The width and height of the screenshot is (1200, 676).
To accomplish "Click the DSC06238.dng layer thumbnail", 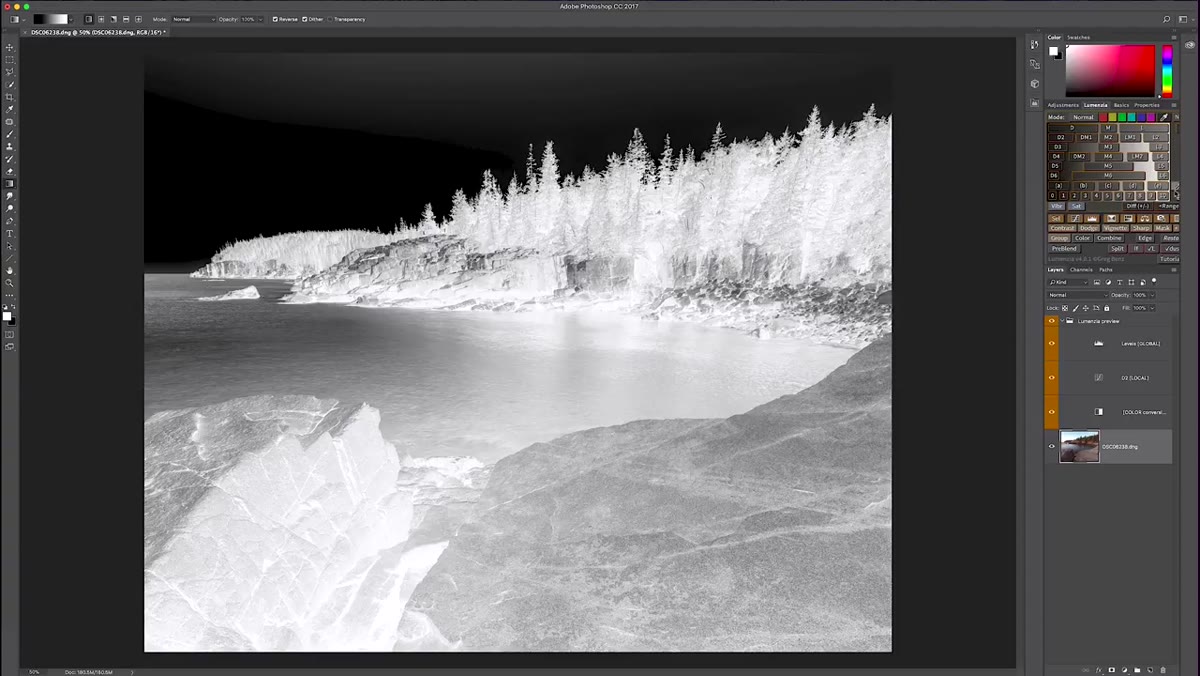I will tap(1079, 446).
